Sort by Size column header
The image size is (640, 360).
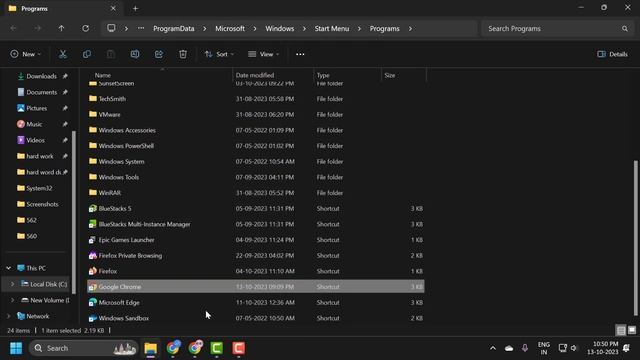pos(390,75)
